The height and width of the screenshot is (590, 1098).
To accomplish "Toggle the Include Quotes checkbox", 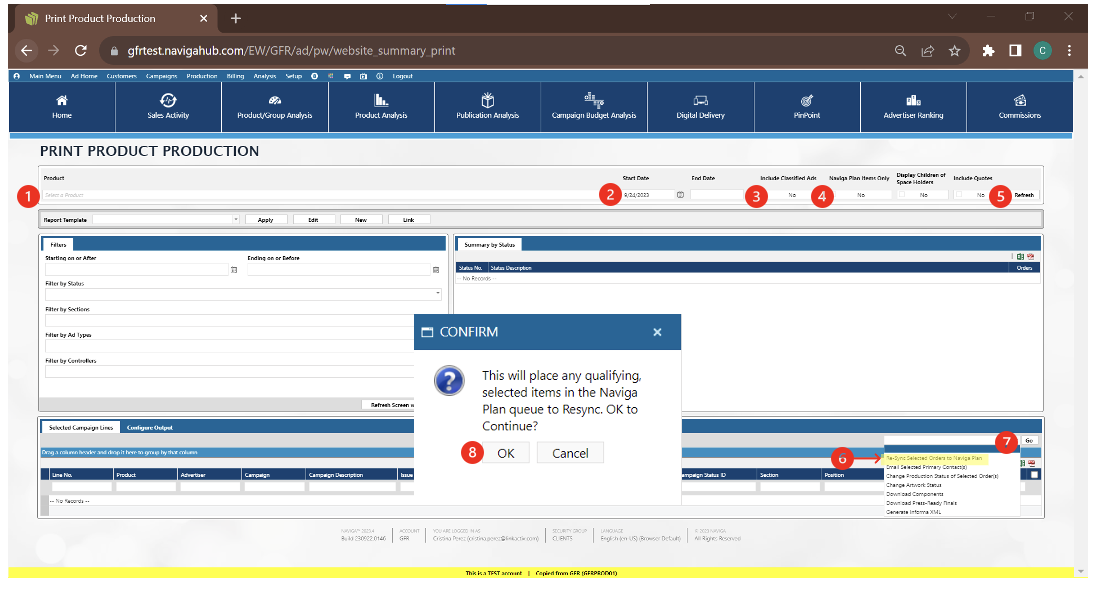I will pyautogui.click(x=959, y=195).
